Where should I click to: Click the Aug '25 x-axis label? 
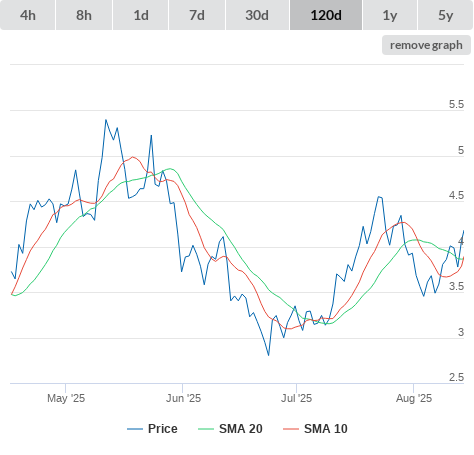point(414,398)
